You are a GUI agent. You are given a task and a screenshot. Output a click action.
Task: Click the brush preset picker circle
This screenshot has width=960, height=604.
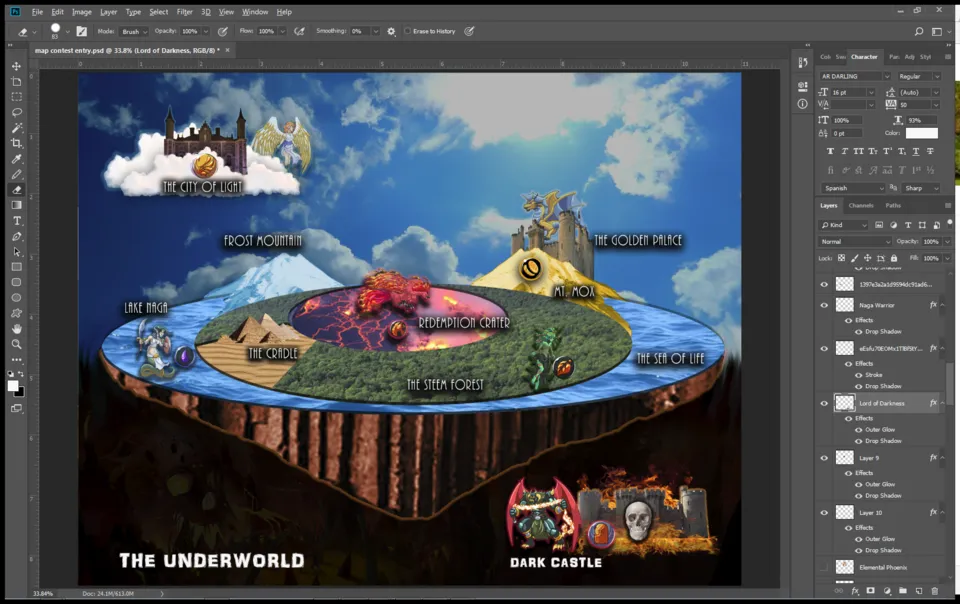(x=55, y=28)
